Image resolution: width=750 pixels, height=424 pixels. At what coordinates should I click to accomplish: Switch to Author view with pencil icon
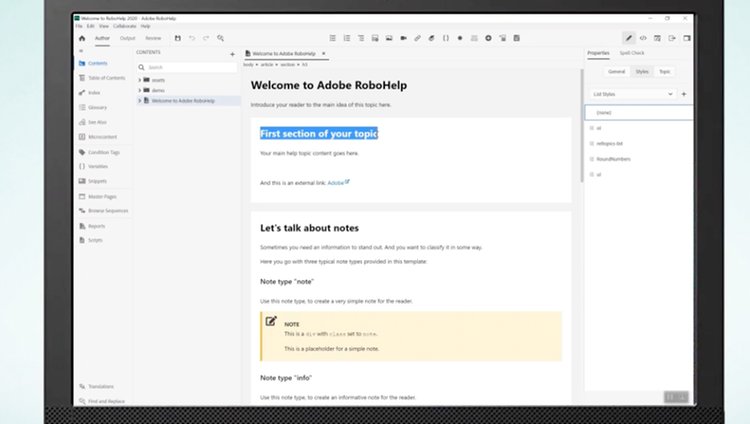629,38
